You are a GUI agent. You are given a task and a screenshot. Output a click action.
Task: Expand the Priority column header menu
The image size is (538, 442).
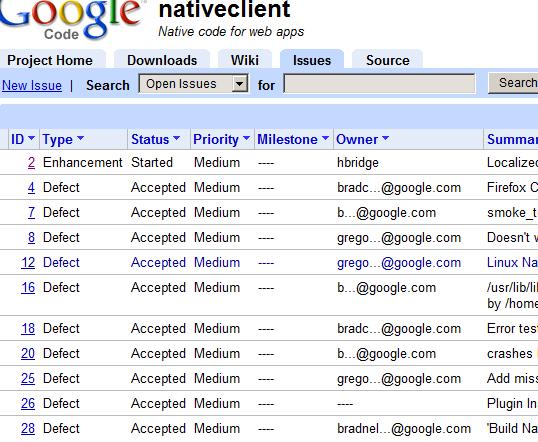(222, 139)
